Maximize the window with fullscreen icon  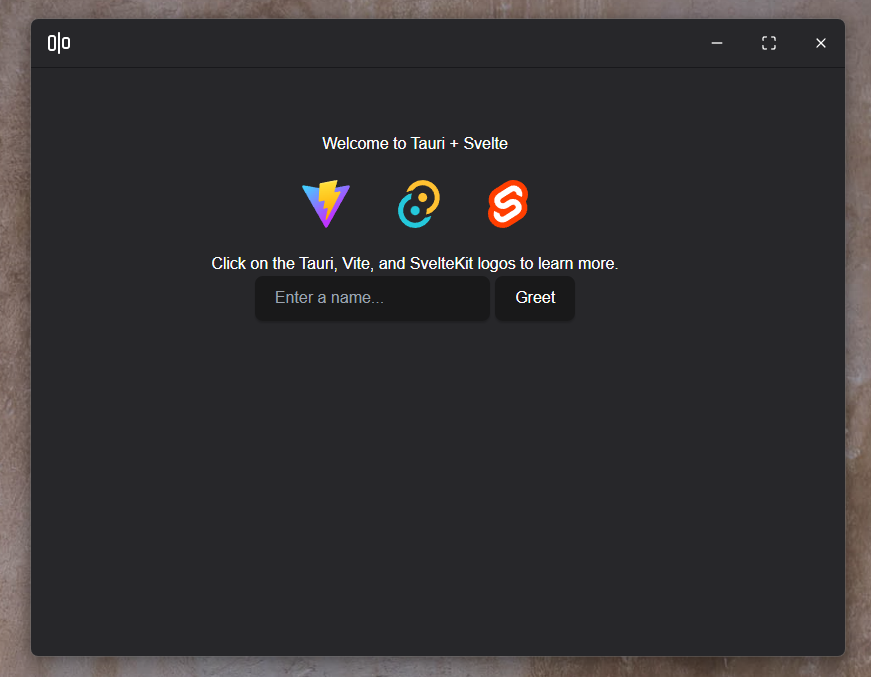click(x=769, y=43)
